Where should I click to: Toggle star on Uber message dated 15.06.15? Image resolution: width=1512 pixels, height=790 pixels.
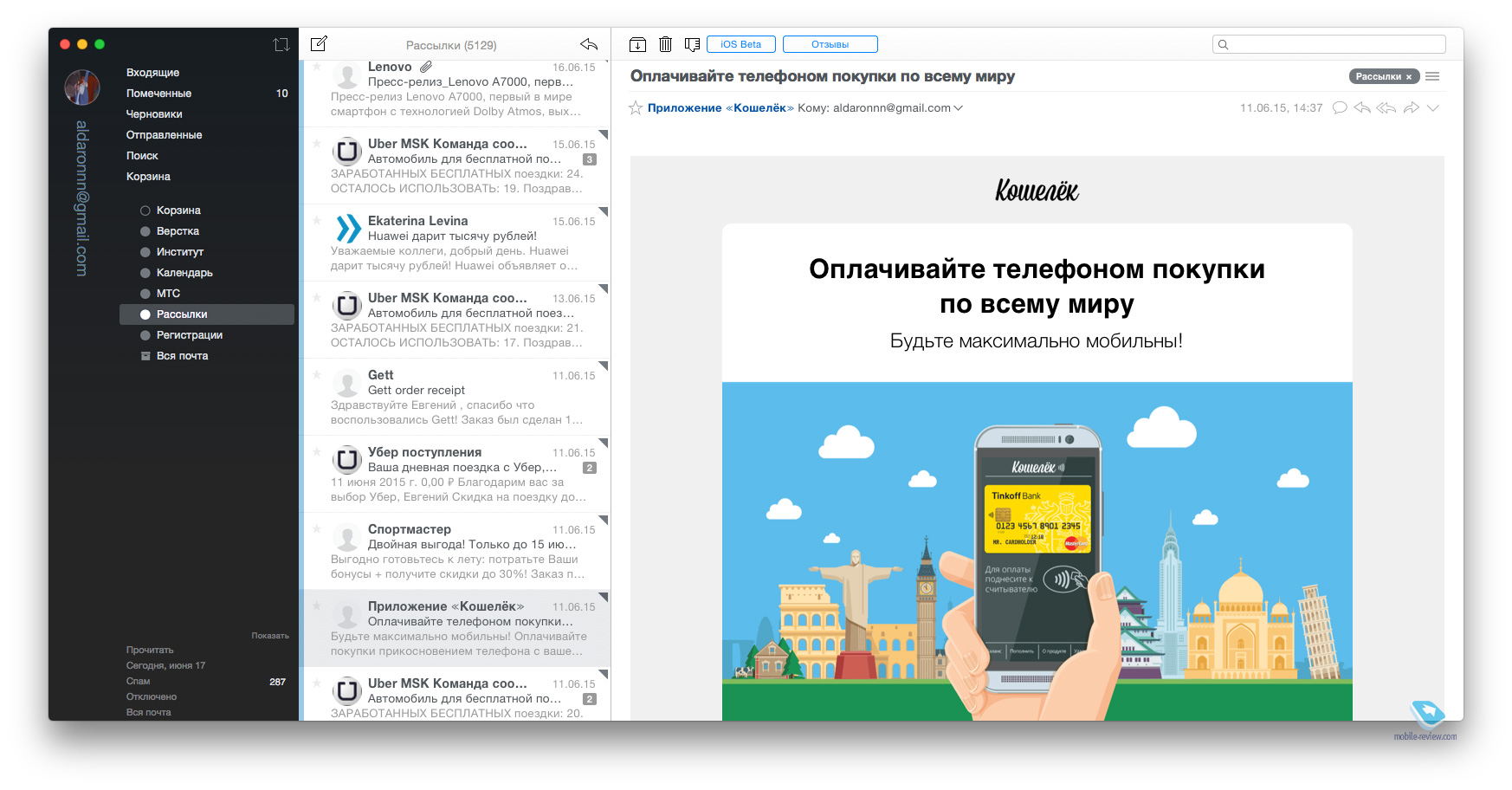click(x=317, y=144)
